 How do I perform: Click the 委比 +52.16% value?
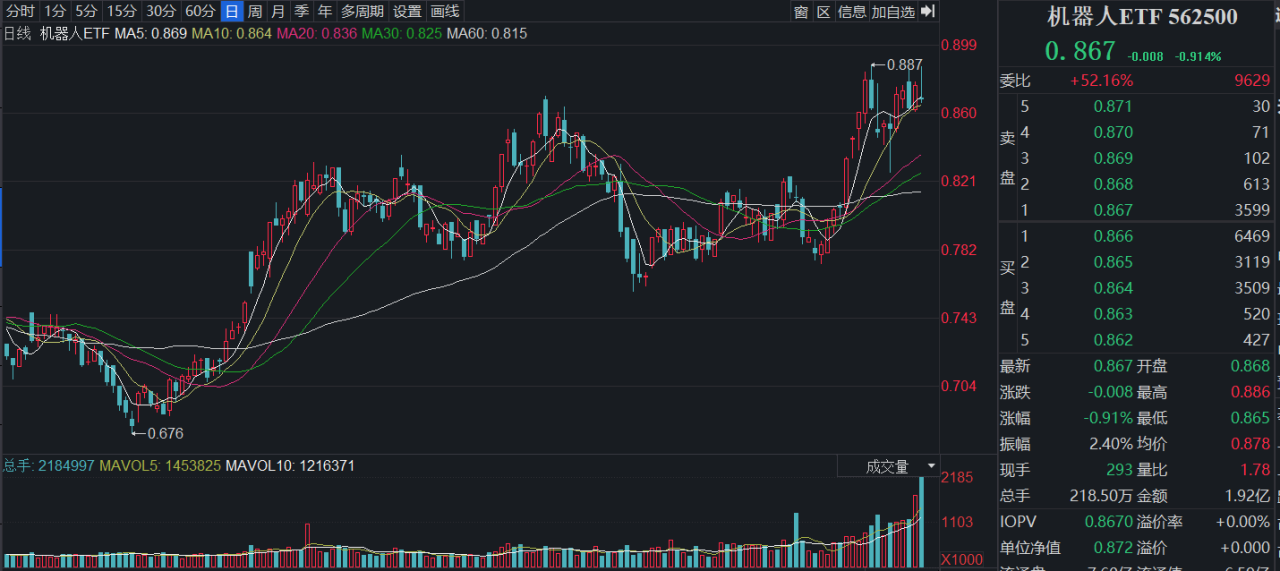tap(1101, 80)
